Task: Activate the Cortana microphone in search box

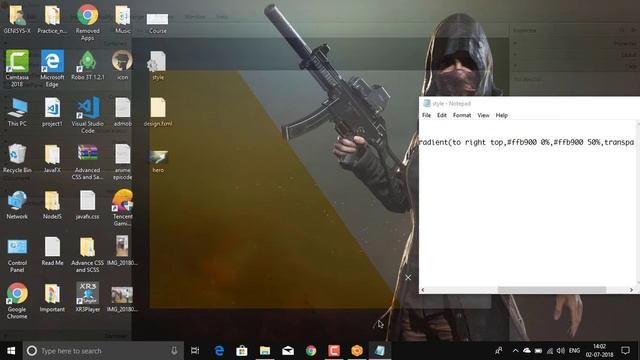Action: (x=174, y=351)
